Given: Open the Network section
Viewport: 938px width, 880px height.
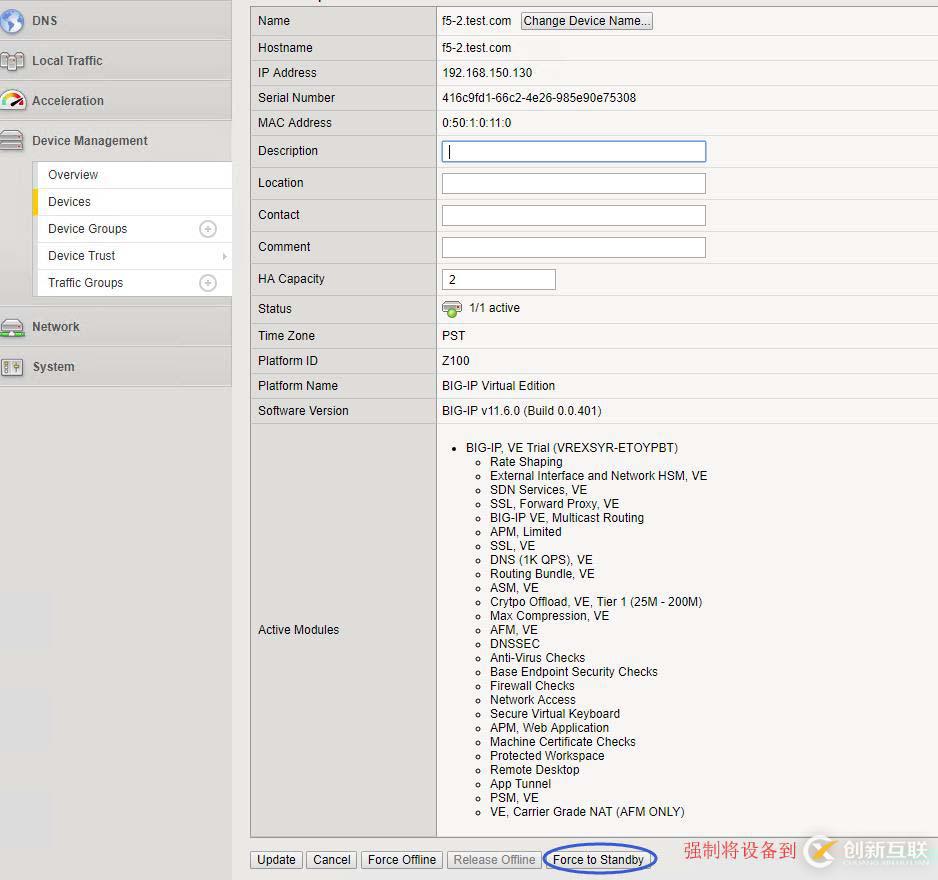Looking at the screenshot, I should point(56,327).
